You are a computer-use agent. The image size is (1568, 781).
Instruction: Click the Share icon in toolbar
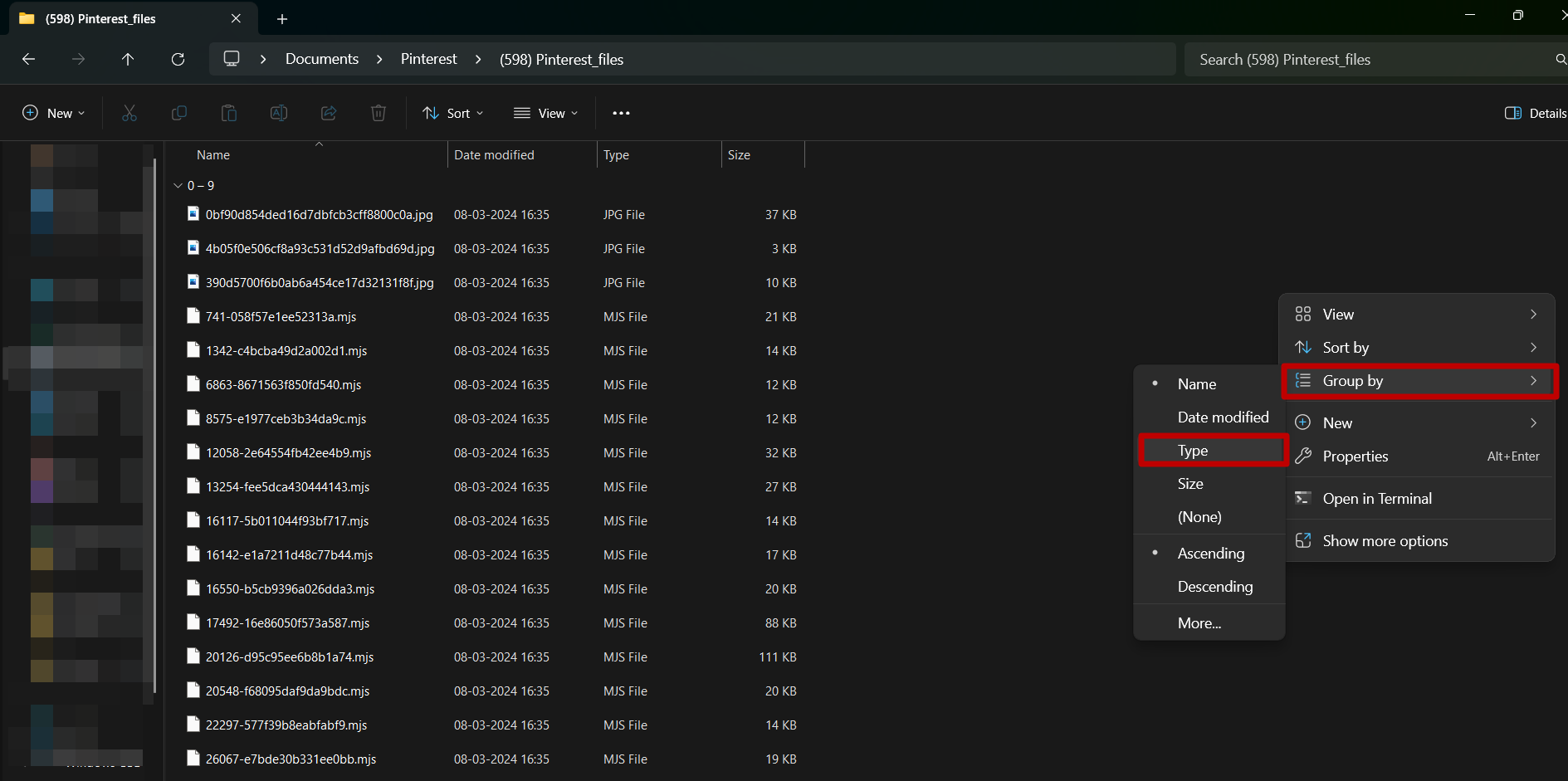pos(329,113)
